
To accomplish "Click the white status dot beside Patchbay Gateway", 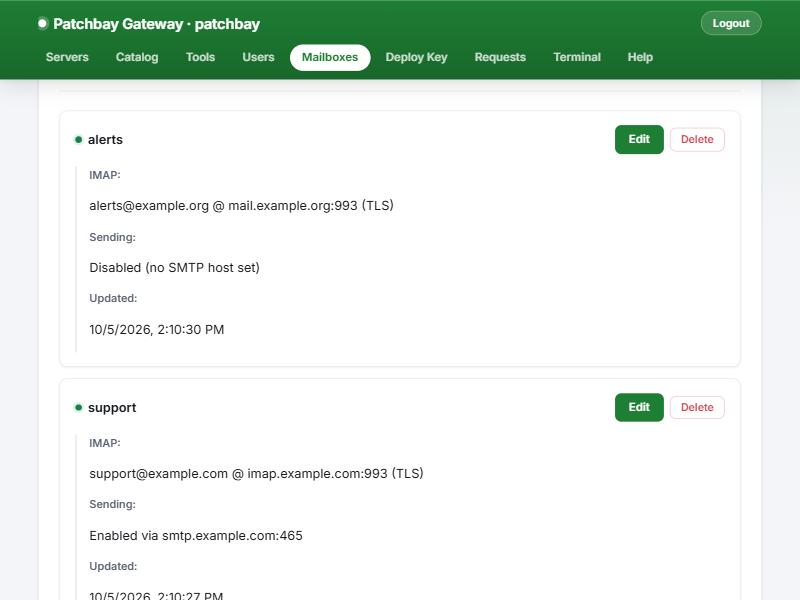I will (x=42, y=23).
